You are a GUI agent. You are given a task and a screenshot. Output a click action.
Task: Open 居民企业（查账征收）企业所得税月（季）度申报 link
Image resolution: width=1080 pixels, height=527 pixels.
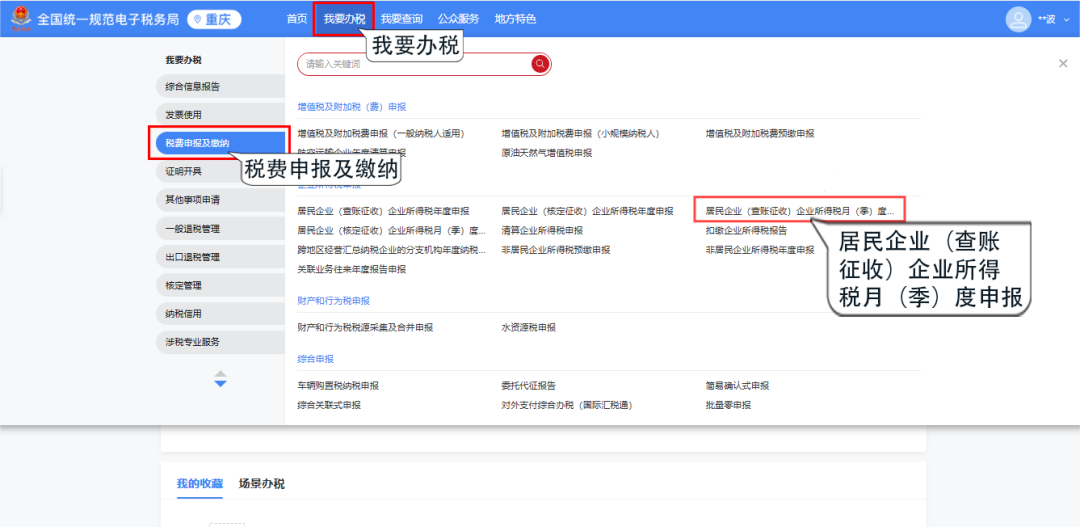[x=799, y=211]
